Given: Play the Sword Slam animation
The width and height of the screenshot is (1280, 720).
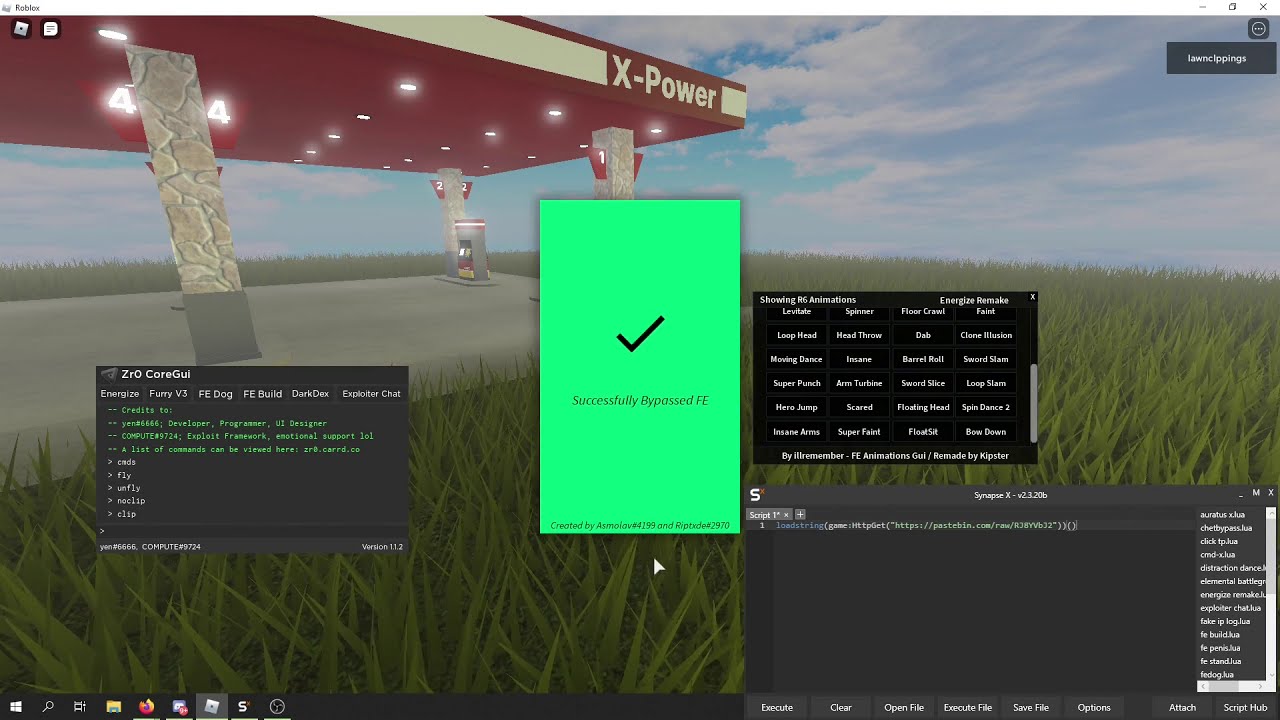Looking at the screenshot, I should pos(986,359).
